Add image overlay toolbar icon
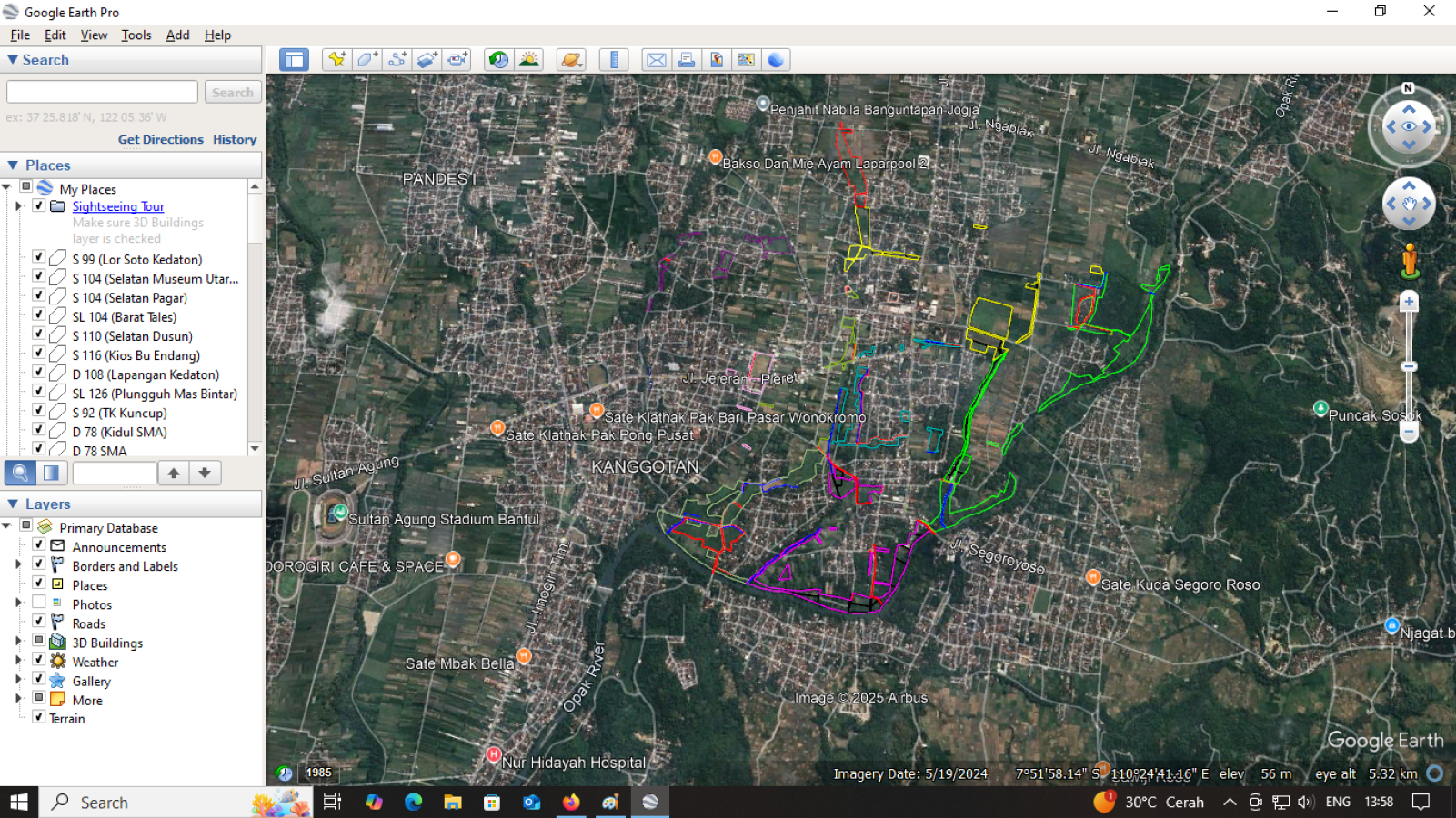1456x818 pixels. pos(427,60)
